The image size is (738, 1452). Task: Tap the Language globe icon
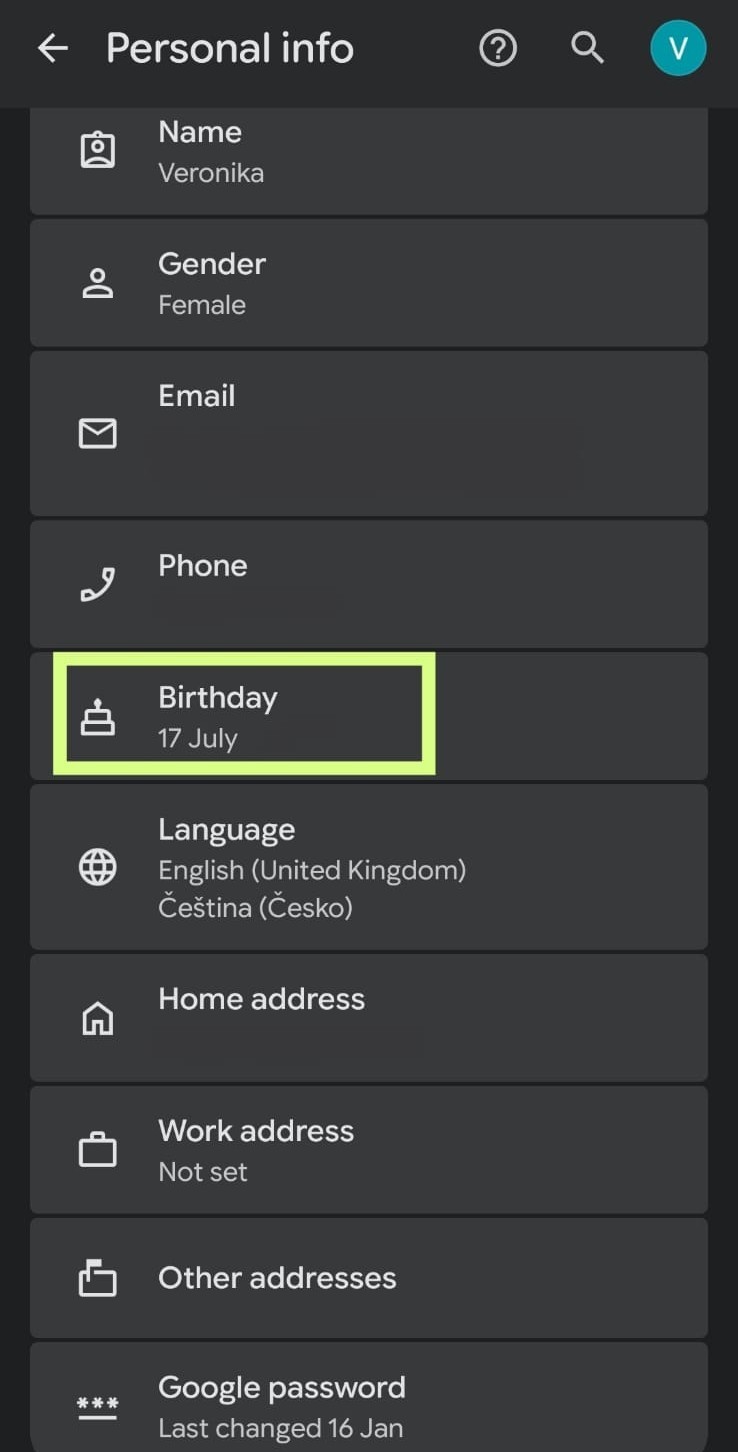coord(97,867)
